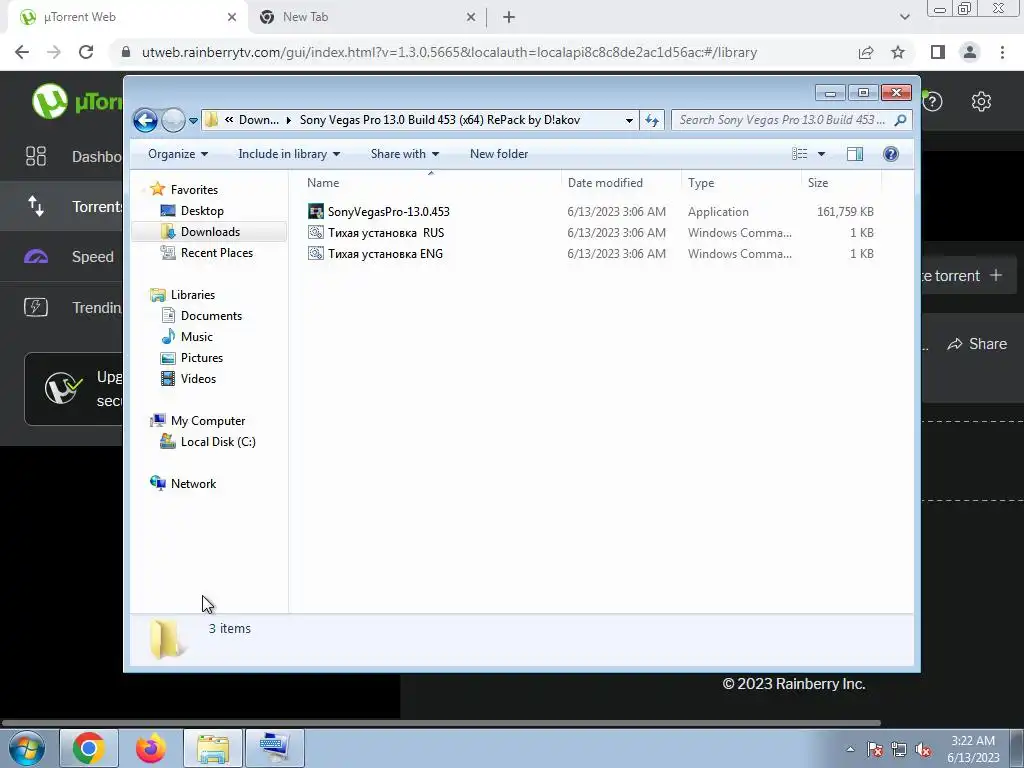Click the volume icon in the system tray
Image resolution: width=1024 pixels, height=768 pixels.
[x=923, y=750]
